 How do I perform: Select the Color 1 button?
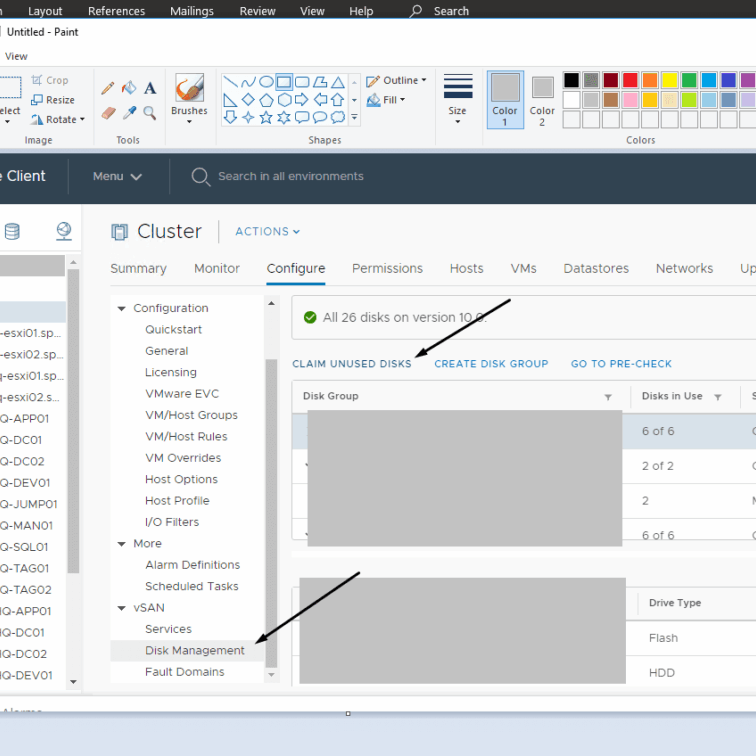point(505,100)
